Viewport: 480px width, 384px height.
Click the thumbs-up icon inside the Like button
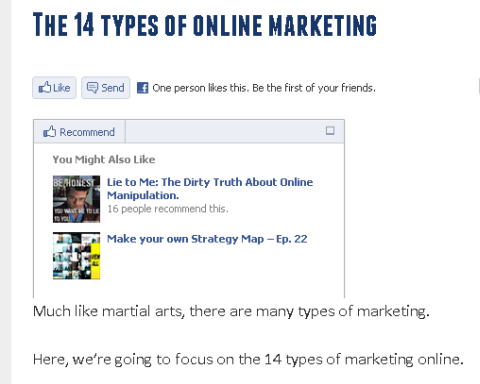tap(45, 87)
